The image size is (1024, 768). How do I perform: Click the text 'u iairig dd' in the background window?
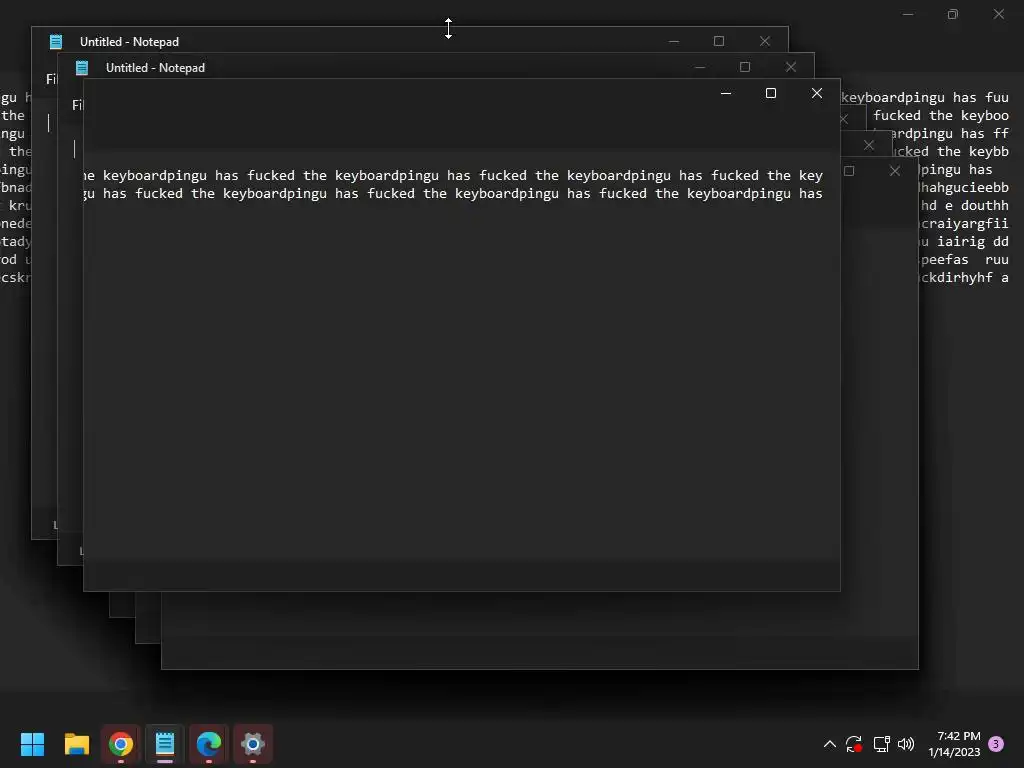pos(965,242)
